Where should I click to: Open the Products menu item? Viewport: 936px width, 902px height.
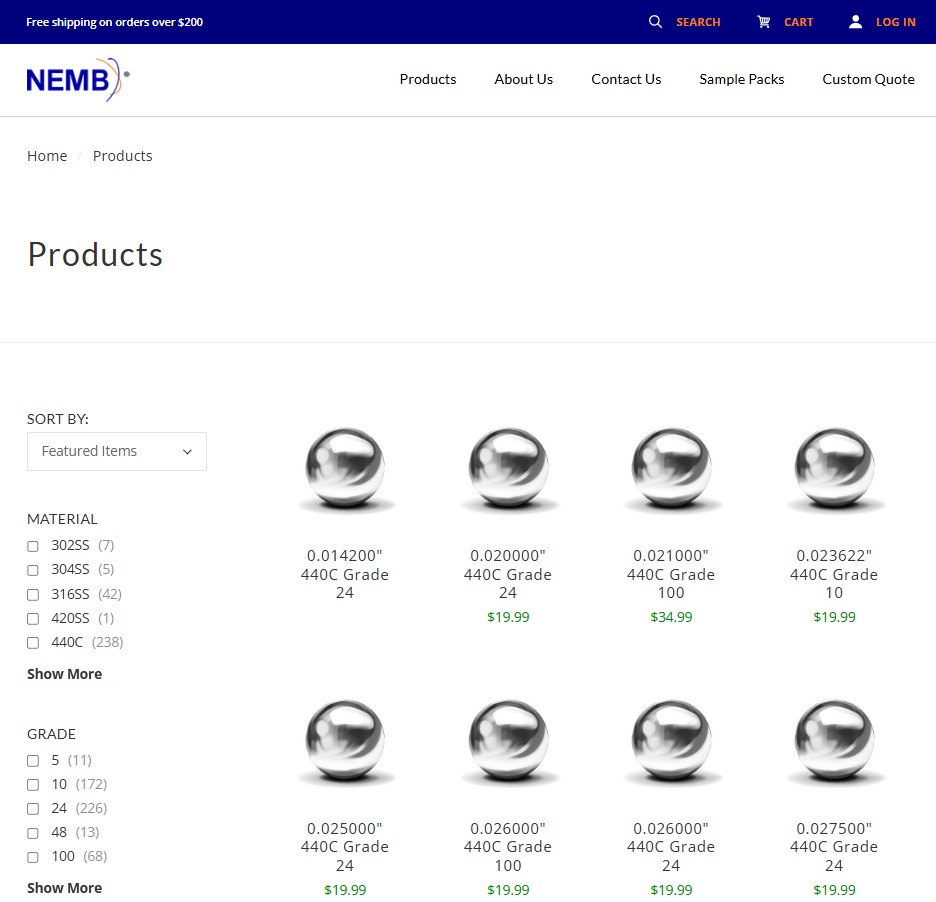(428, 79)
